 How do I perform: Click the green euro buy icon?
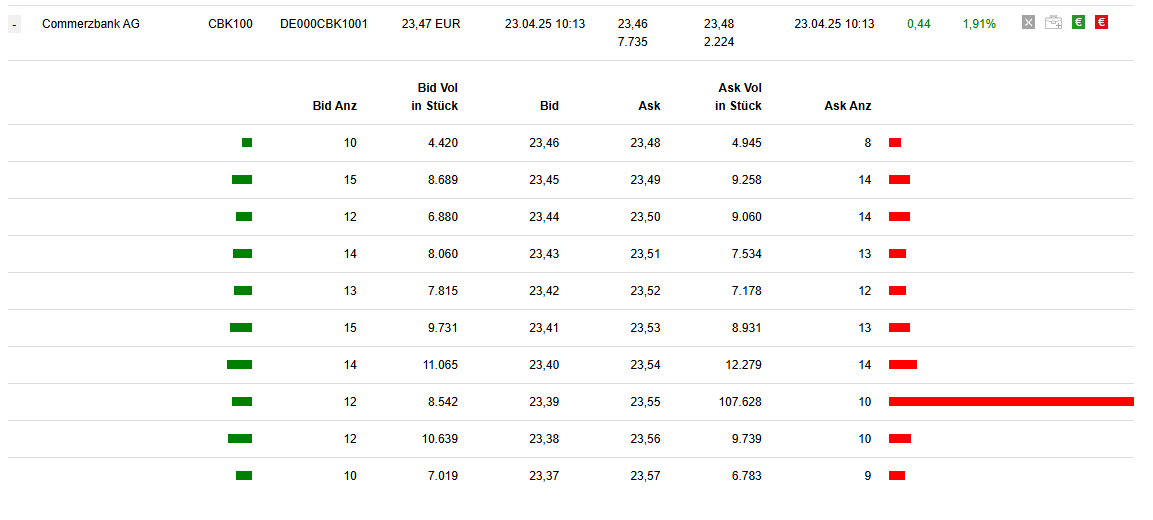point(1078,23)
